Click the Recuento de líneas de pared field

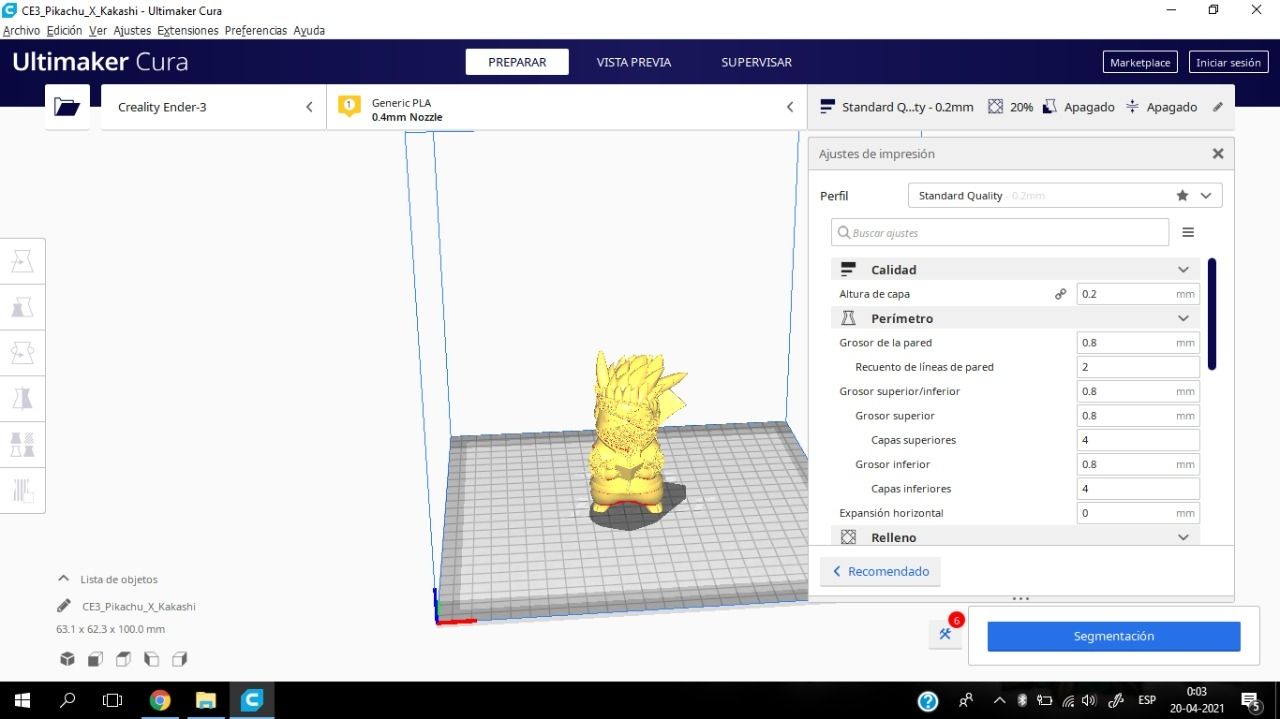[x=1138, y=367]
